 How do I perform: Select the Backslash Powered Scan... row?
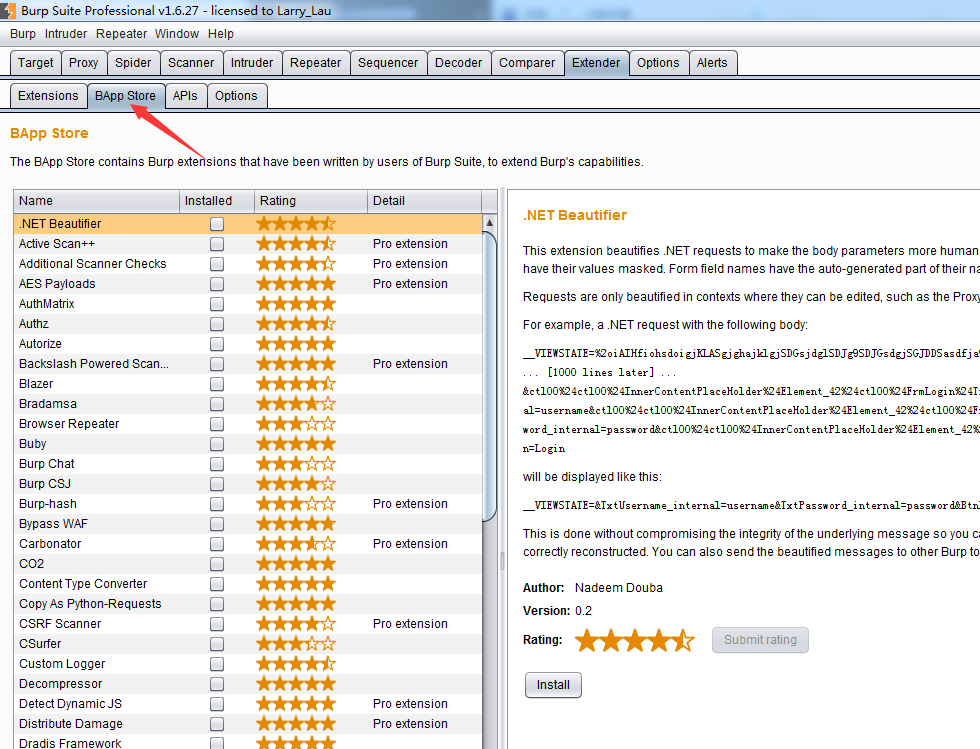248,364
